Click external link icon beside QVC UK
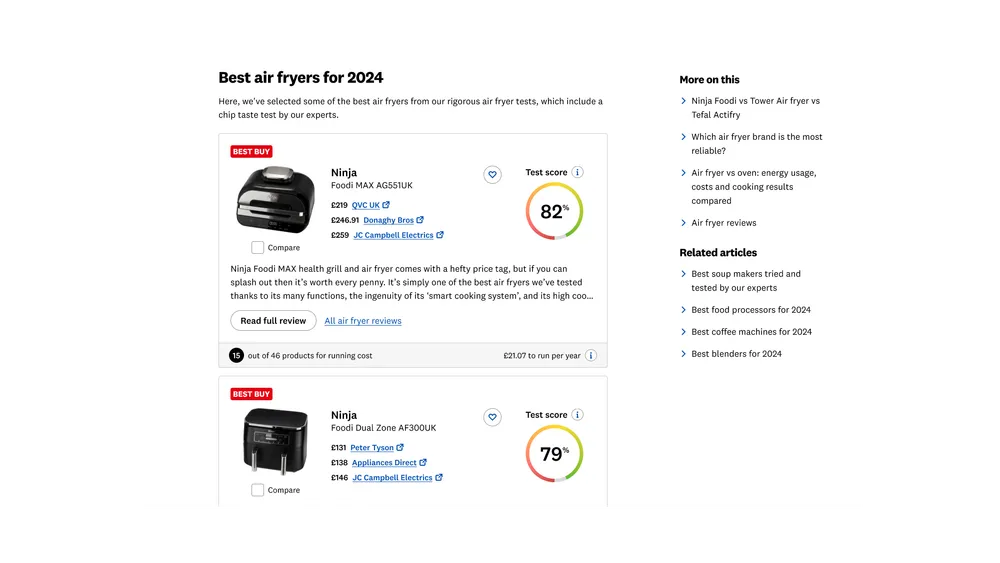The image size is (1000, 563). (x=386, y=205)
